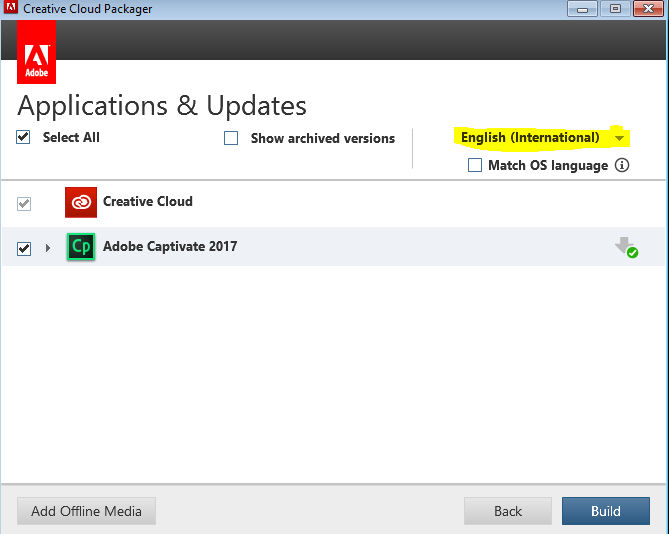Click the Creative Cloud app icon
Screen dimensions: 669x534
pyautogui.click(x=81, y=202)
